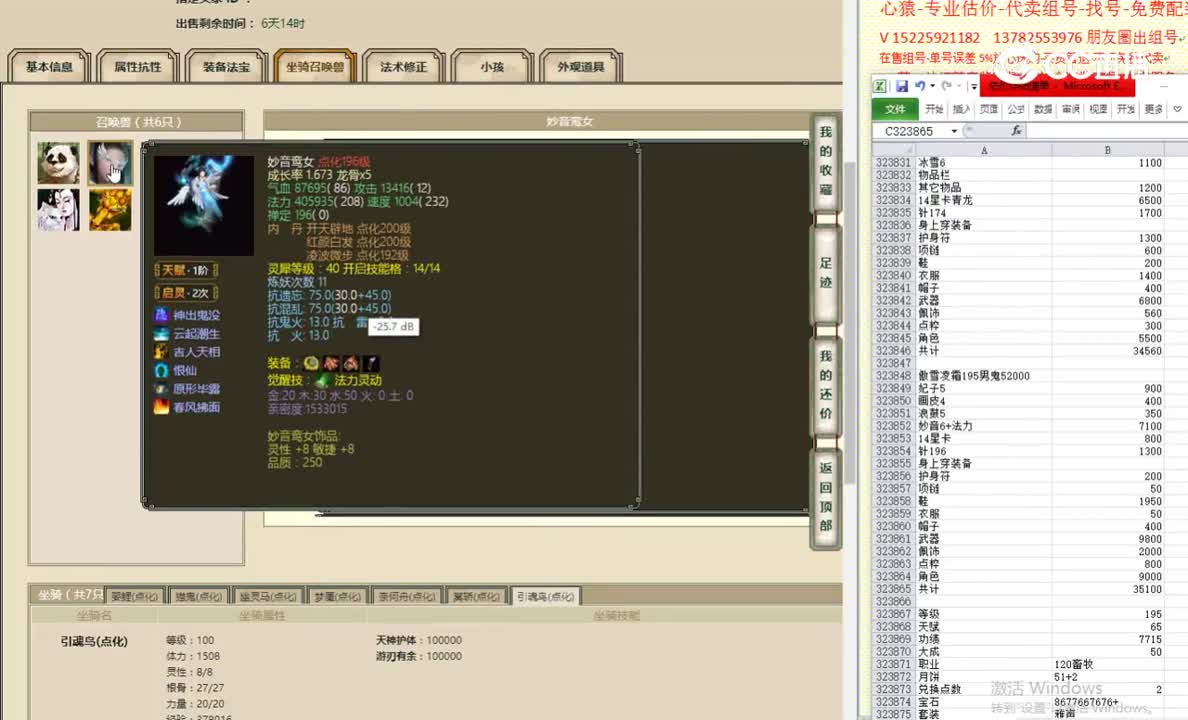Select the 坐骑召唤兽 tab

pyautogui.click(x=315, y=67)
